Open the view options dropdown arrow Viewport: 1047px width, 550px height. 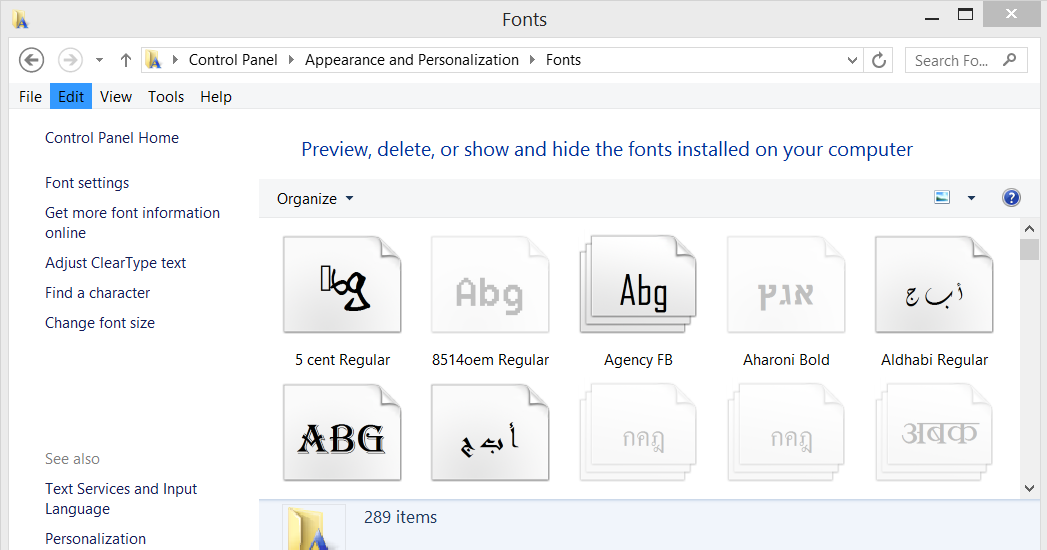[x=971, y=198]
